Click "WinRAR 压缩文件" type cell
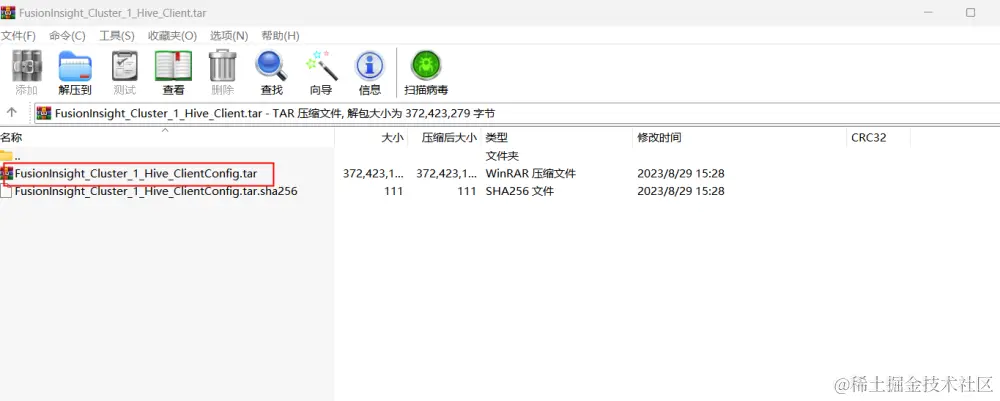The width and height of the screenshot is (1000, 401). click(531, 173)
